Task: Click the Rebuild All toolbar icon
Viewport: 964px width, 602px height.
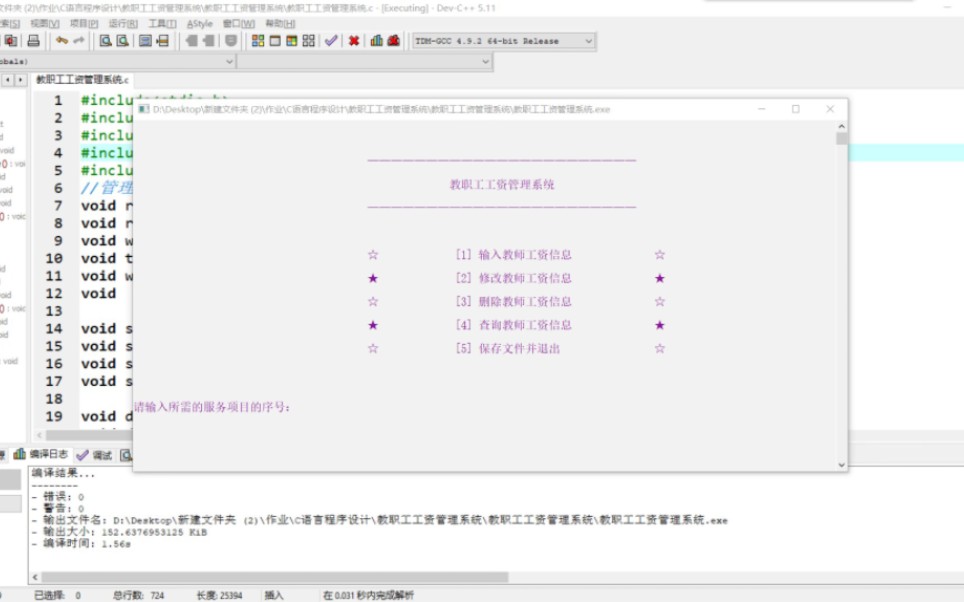Action: (308, 40)
